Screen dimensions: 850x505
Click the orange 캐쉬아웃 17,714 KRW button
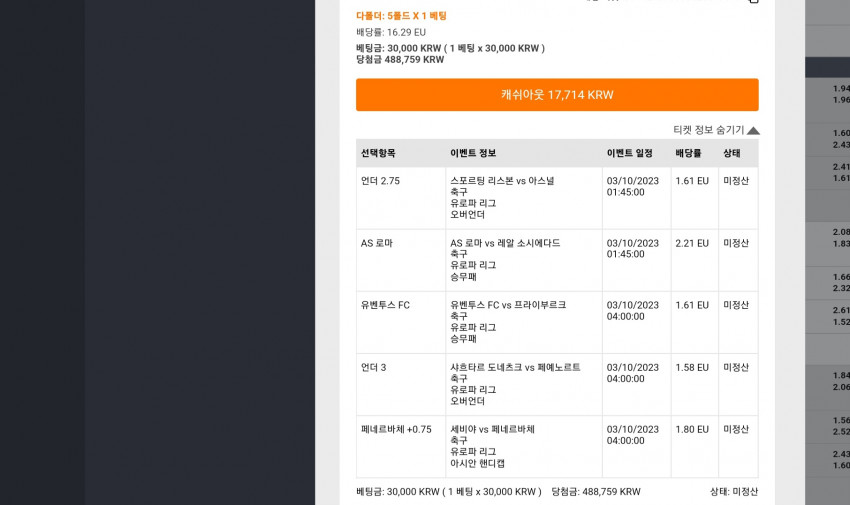click(557, 95)
